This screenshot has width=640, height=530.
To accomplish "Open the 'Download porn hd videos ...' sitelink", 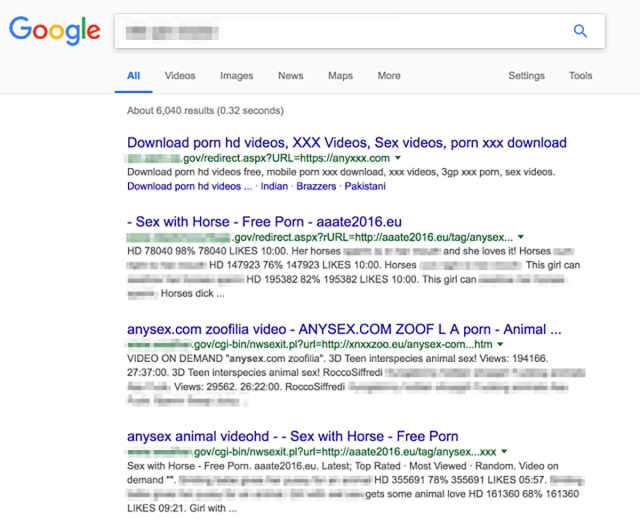I will [x=190, y=186].
